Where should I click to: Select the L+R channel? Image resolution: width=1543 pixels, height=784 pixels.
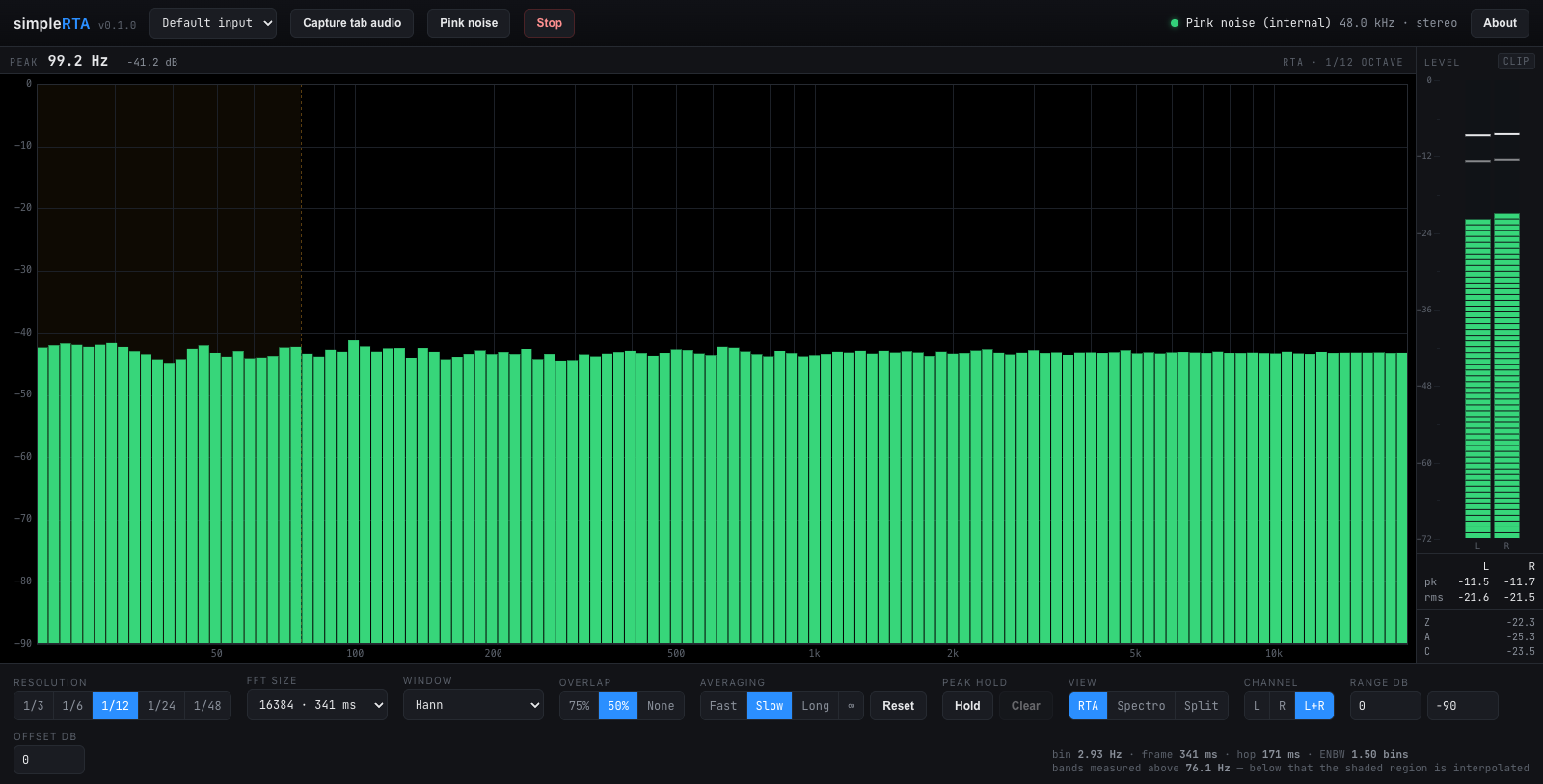(1314, 706)
